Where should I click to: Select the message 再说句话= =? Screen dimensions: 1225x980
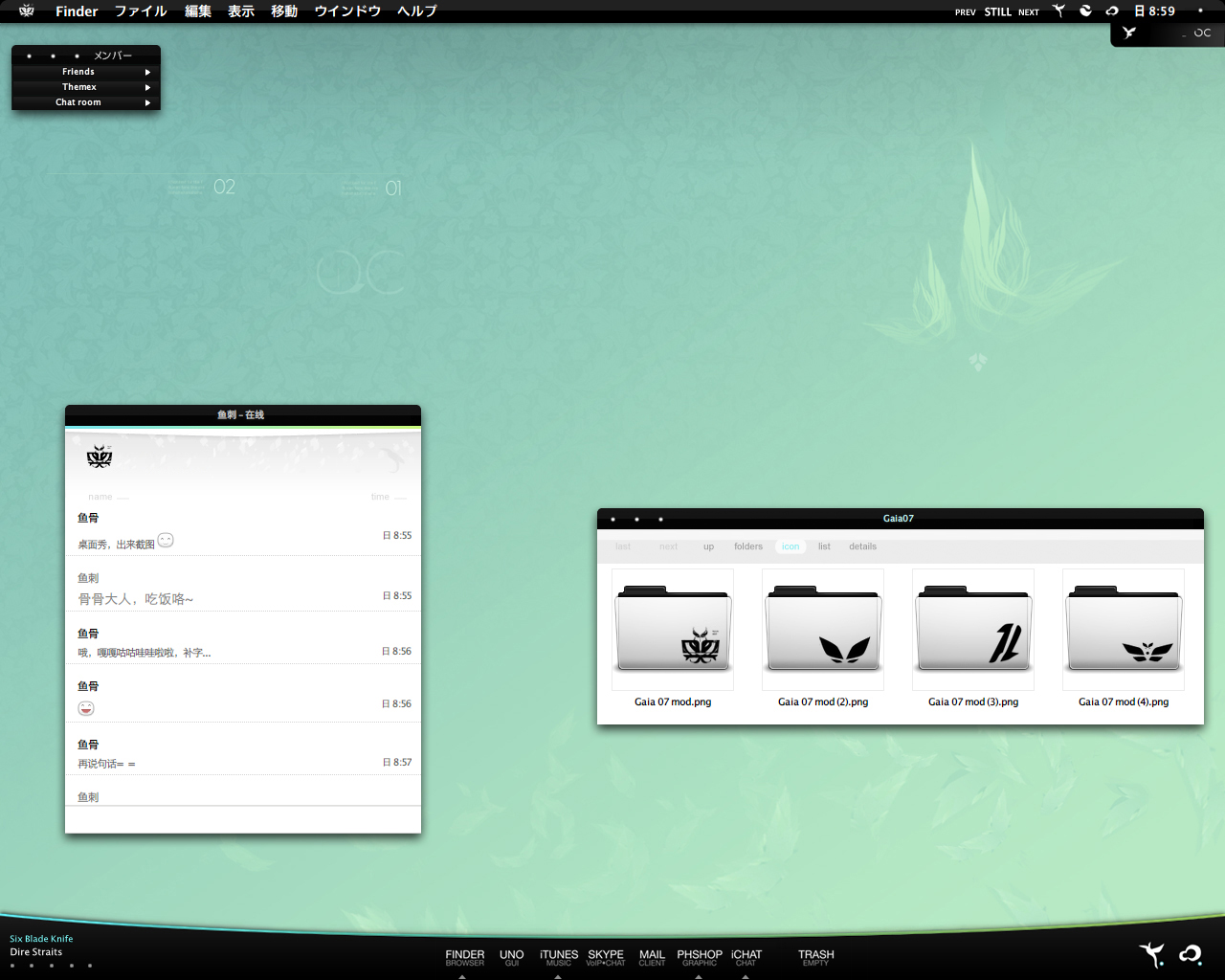(106, 764)
